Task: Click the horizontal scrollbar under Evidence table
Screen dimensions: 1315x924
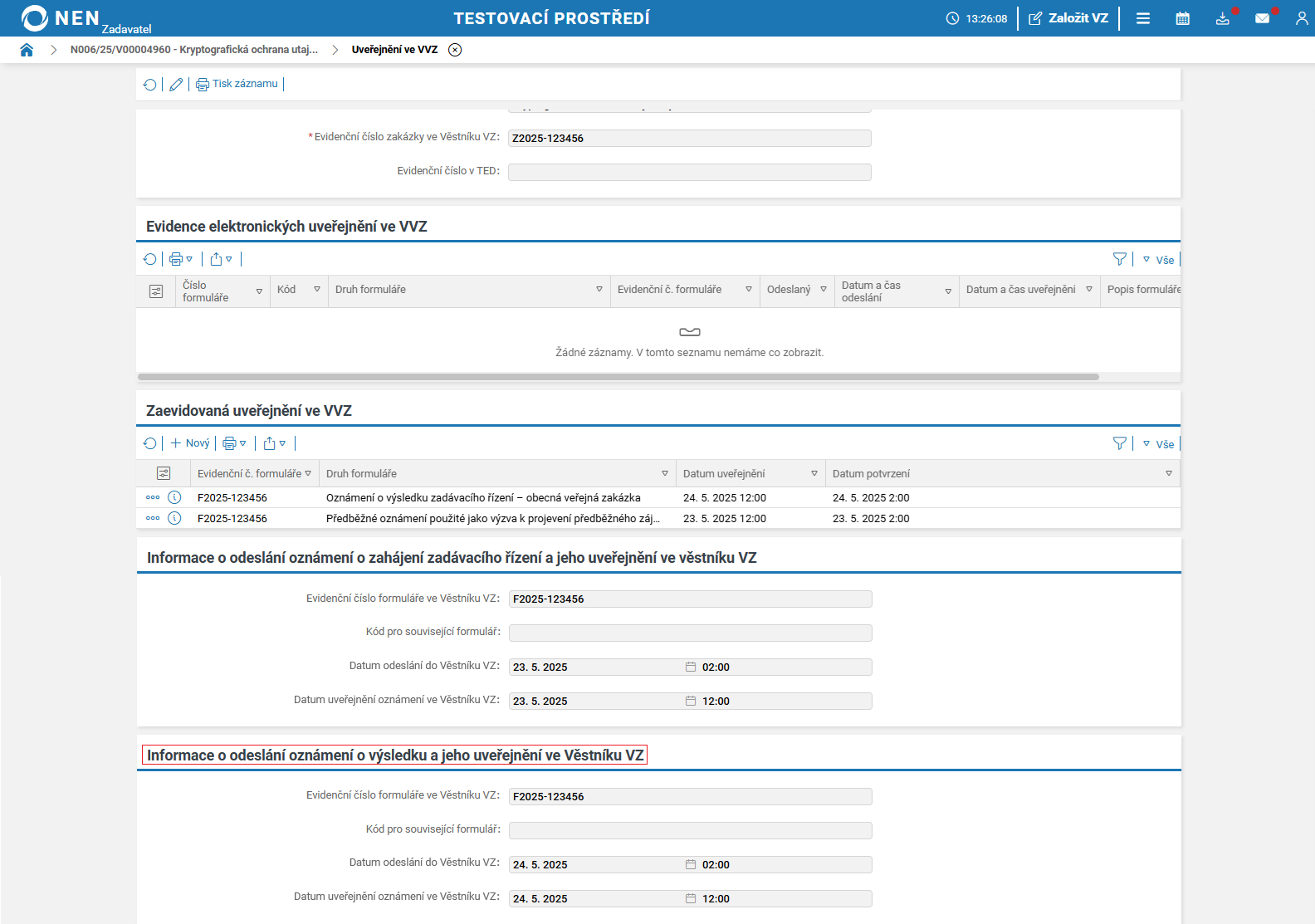Action: pos(618,377)
